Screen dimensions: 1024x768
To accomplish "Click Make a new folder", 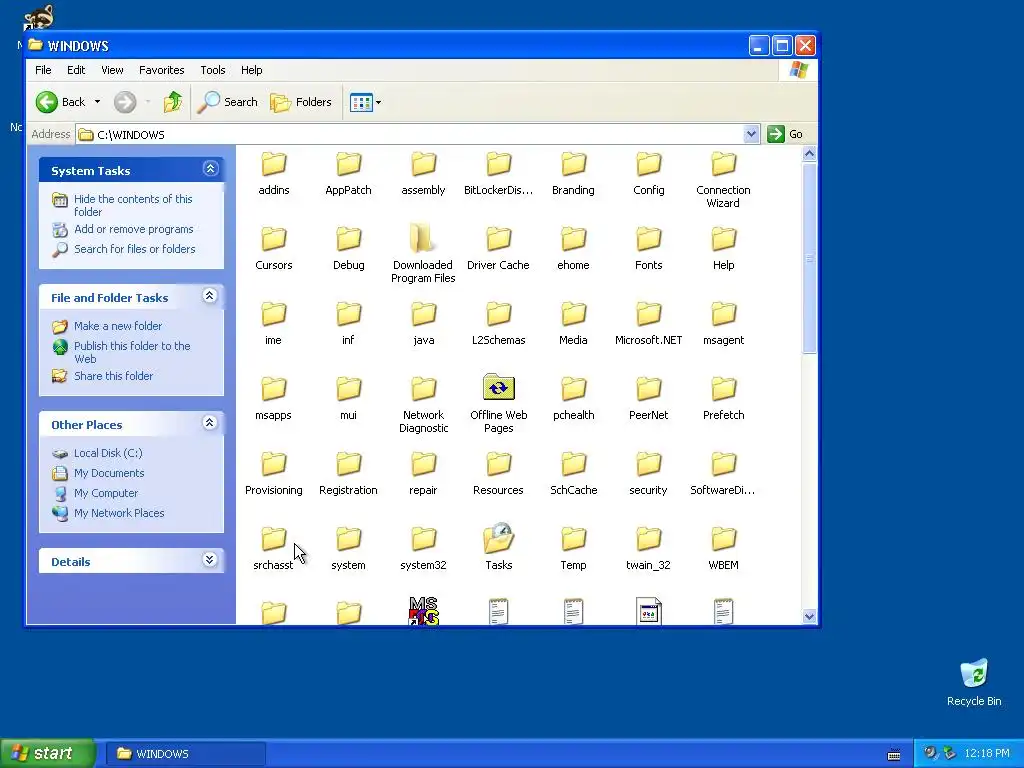I will [118, 326].
